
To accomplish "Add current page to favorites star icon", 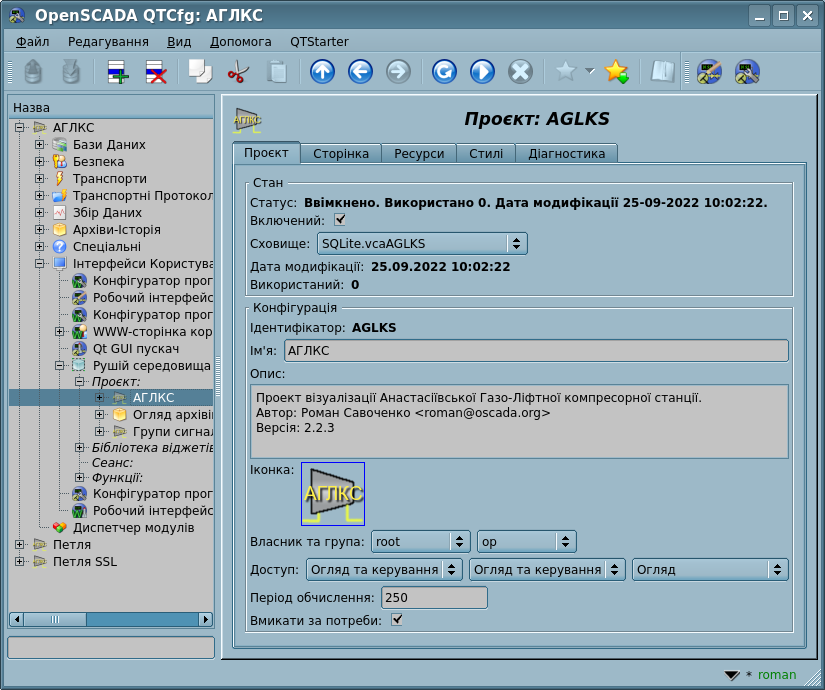I will (616, 72).
